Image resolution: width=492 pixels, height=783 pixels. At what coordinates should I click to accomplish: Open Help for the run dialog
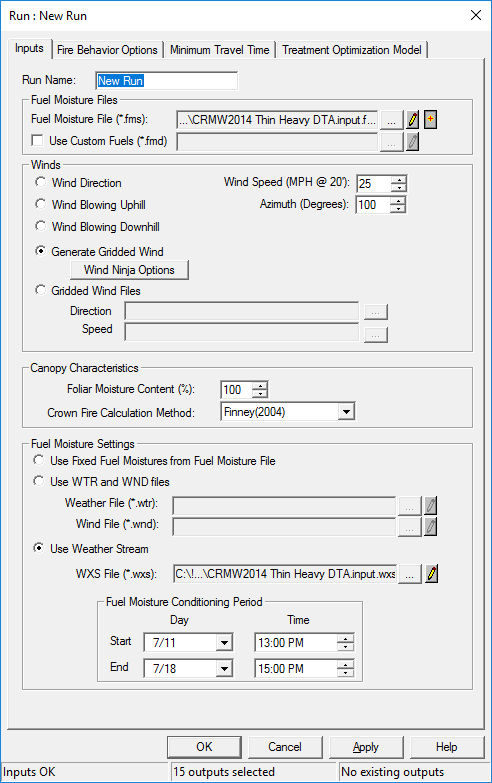point(447,747)
